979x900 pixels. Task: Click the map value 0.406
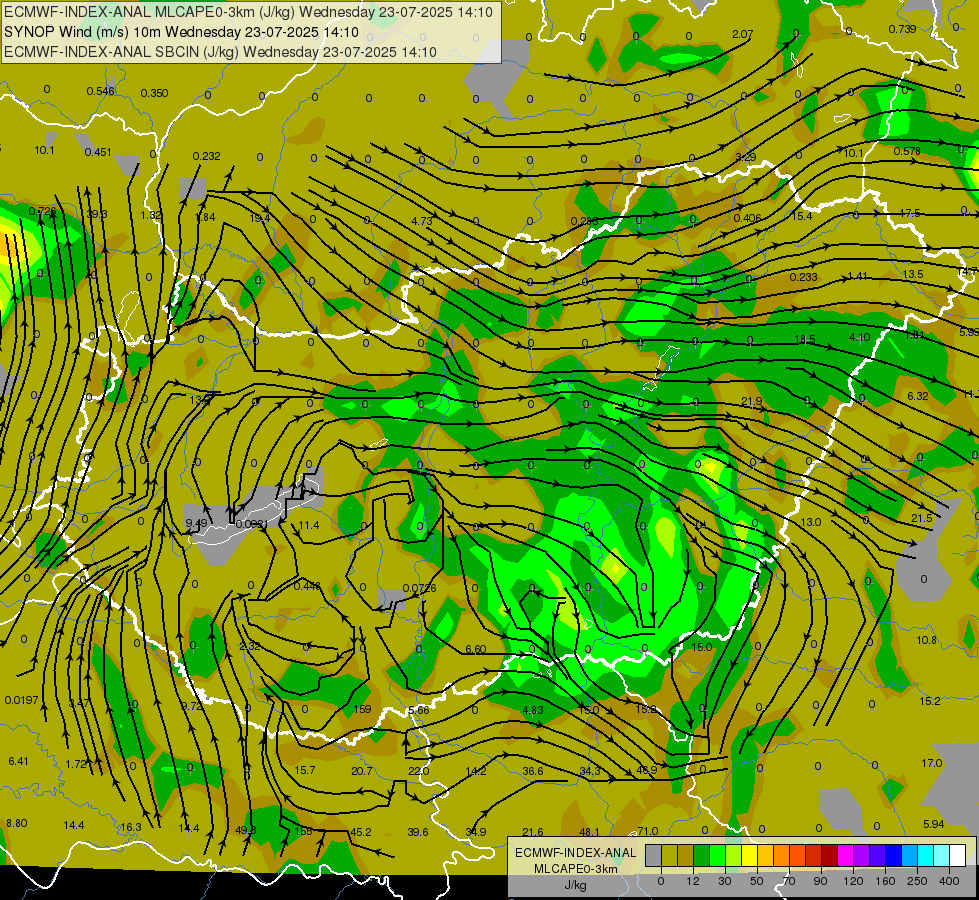[747, 218]
